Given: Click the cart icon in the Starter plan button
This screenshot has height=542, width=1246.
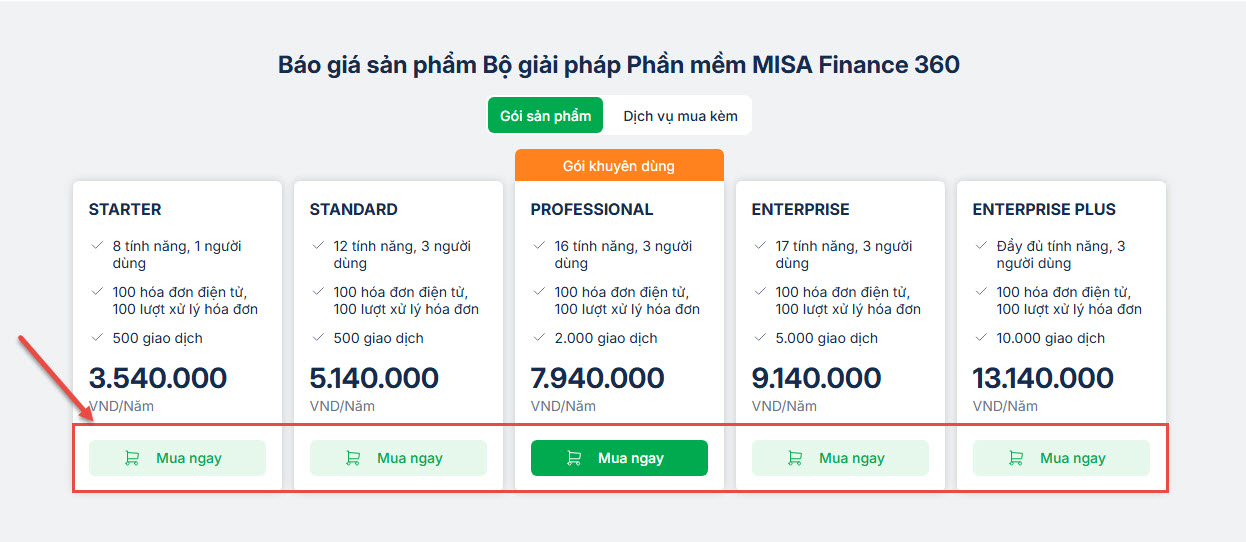Looking at the screenshot, I should (131, 458).
